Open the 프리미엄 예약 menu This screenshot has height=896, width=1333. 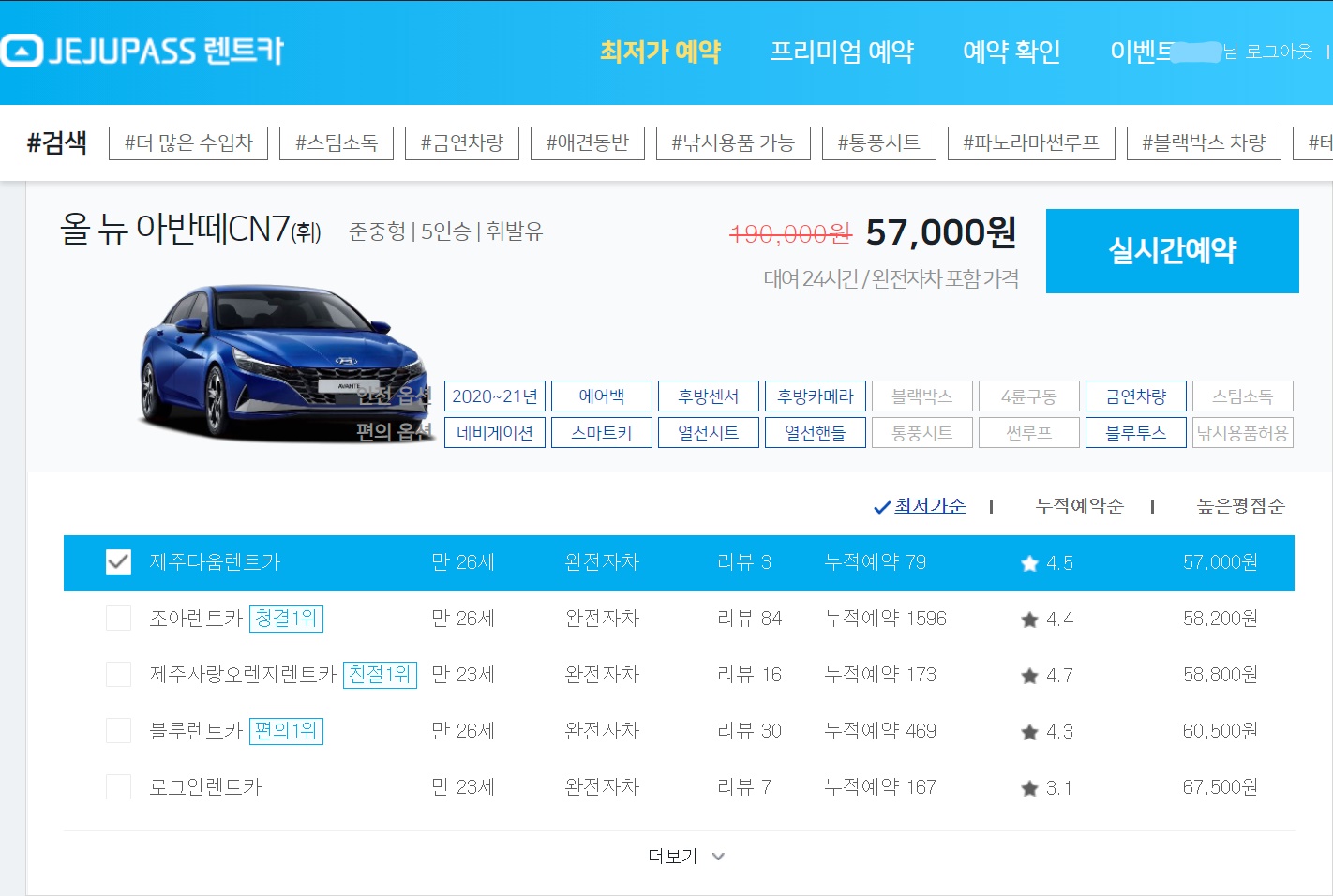[842, 52]
